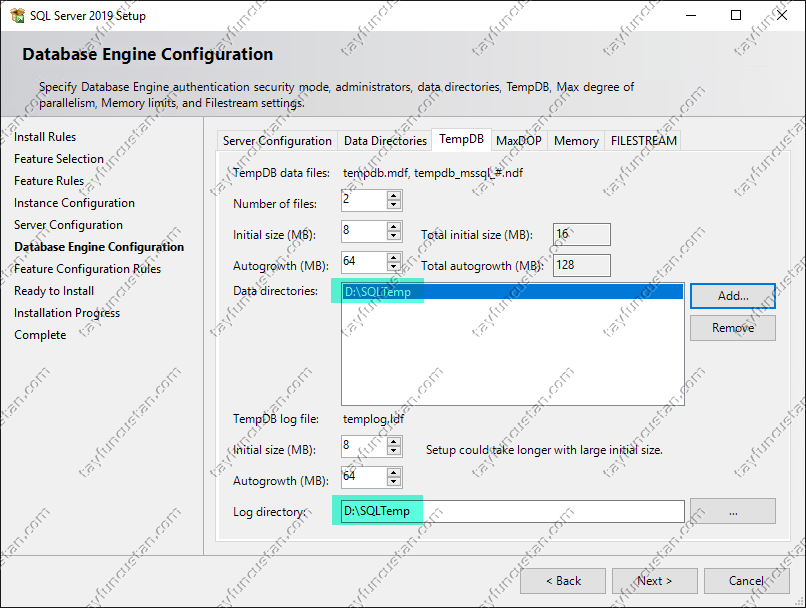Click the templog.ldf file name text
The width and height of the screenshot is (806, 608).
tap(373, 419)
